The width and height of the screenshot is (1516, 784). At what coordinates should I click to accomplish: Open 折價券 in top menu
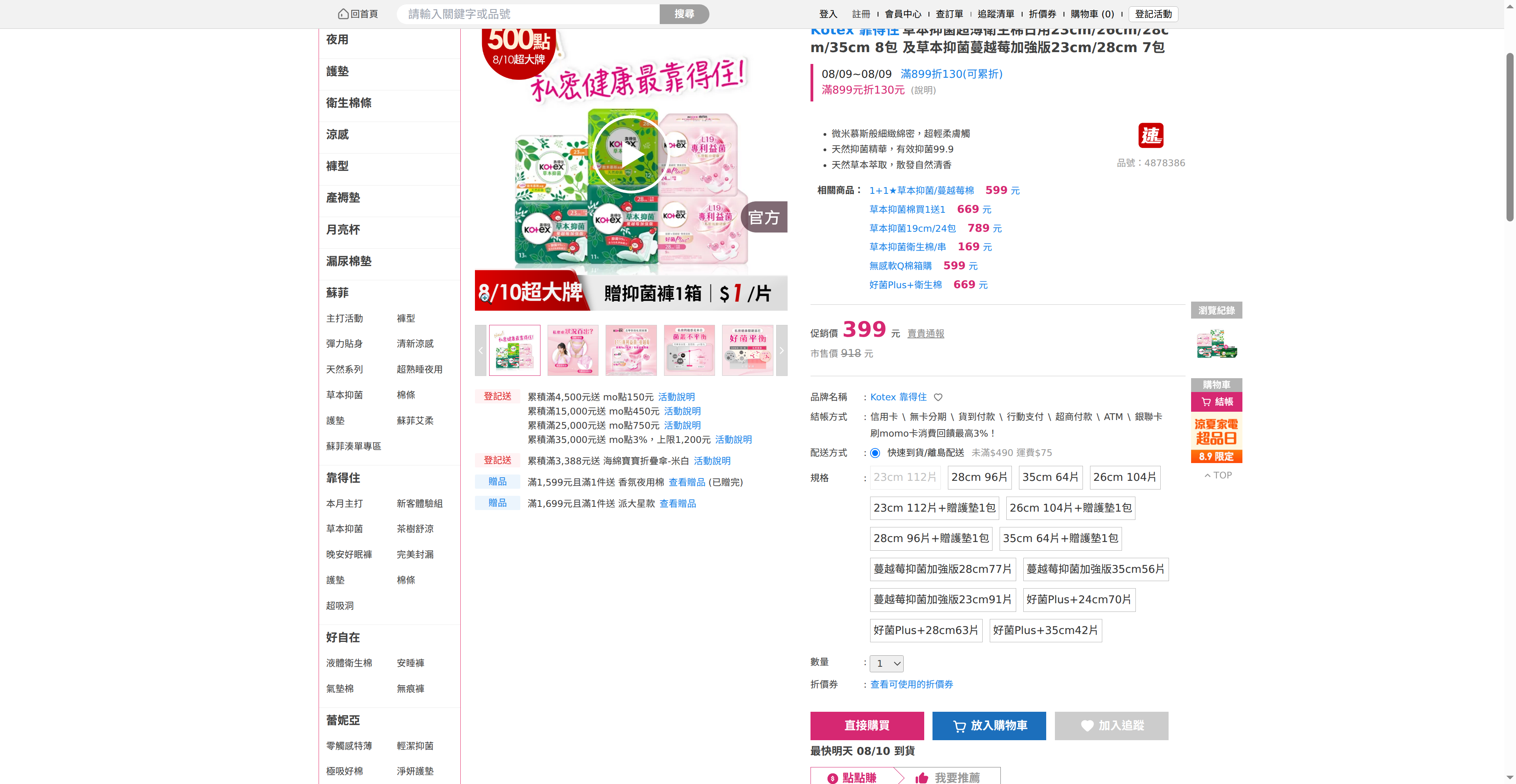coord(1042,14)
